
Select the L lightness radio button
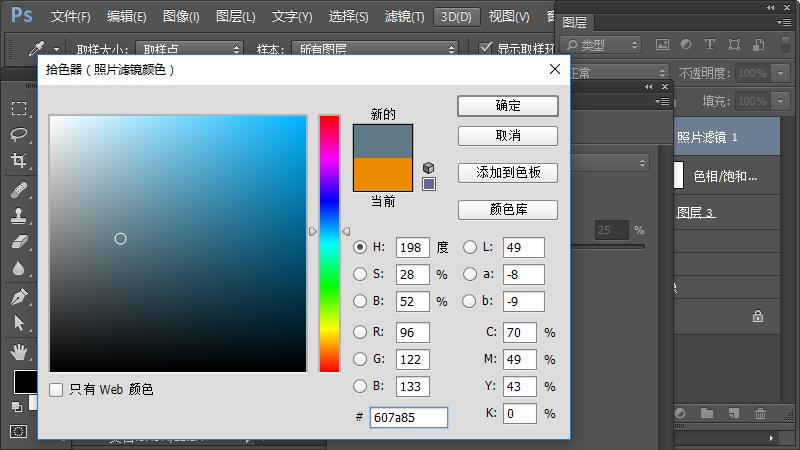click(x=469, y=247)
